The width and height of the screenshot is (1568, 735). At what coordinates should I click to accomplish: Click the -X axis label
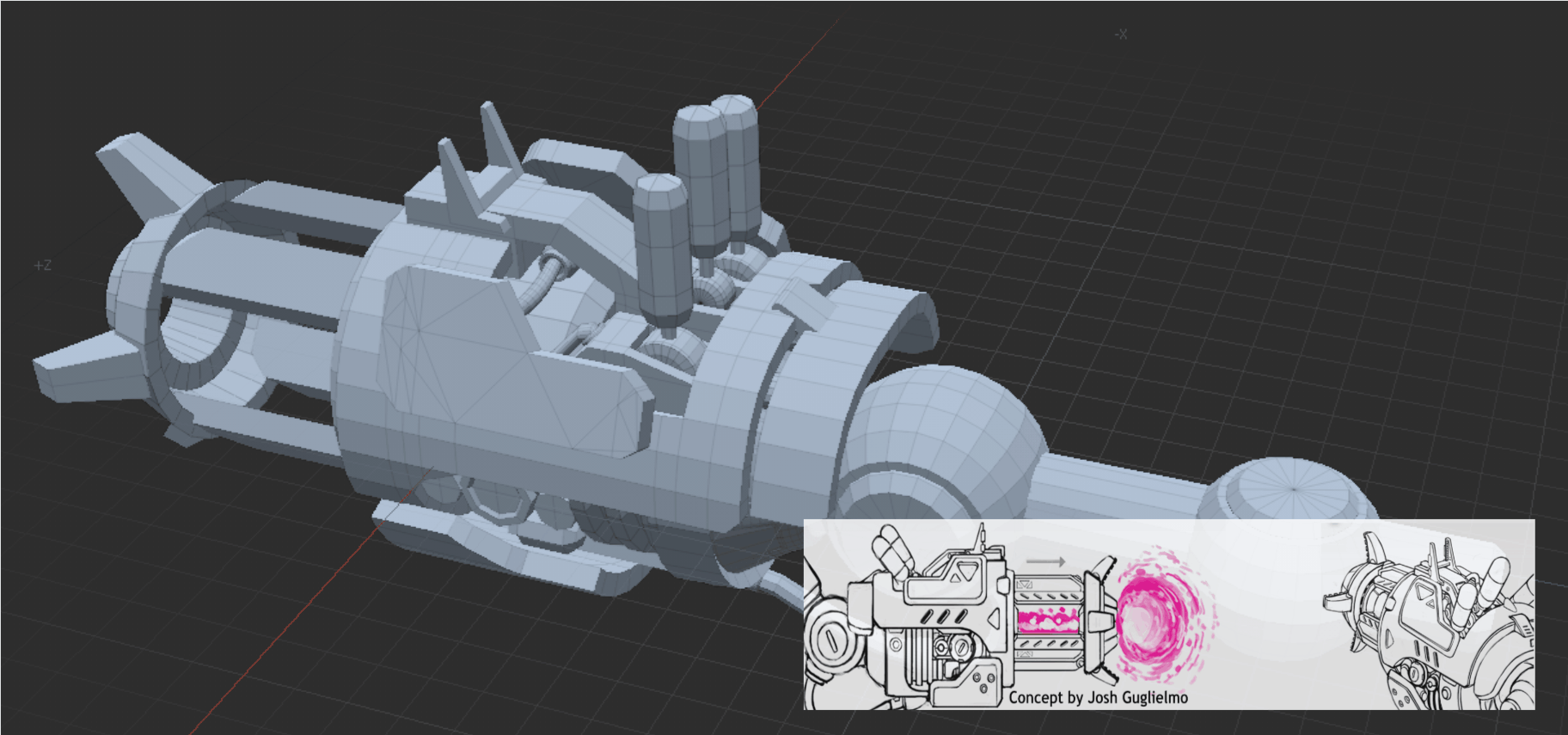(x=1120, y=34)
